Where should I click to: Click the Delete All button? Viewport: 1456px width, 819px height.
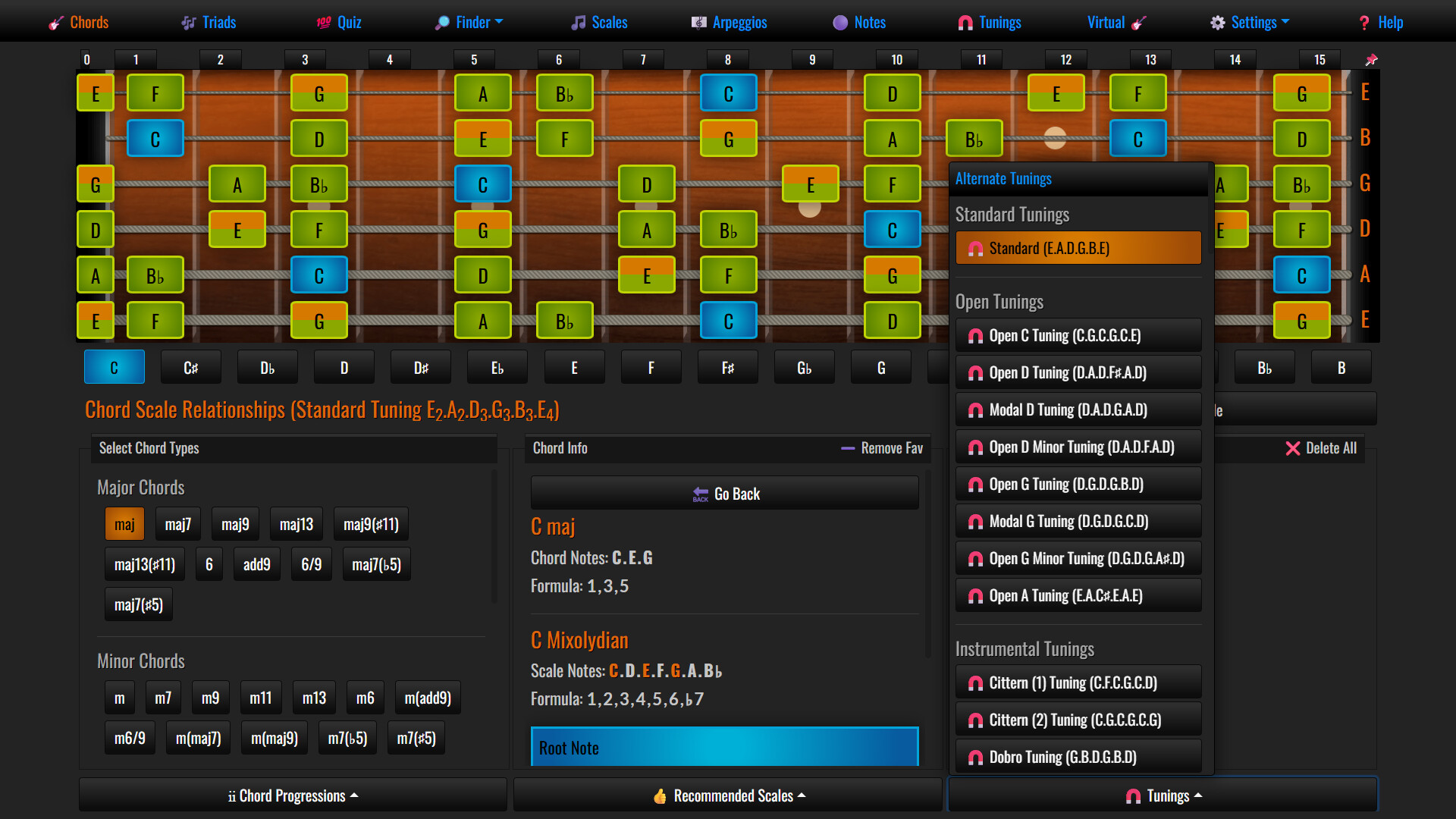pos(1321,447)
